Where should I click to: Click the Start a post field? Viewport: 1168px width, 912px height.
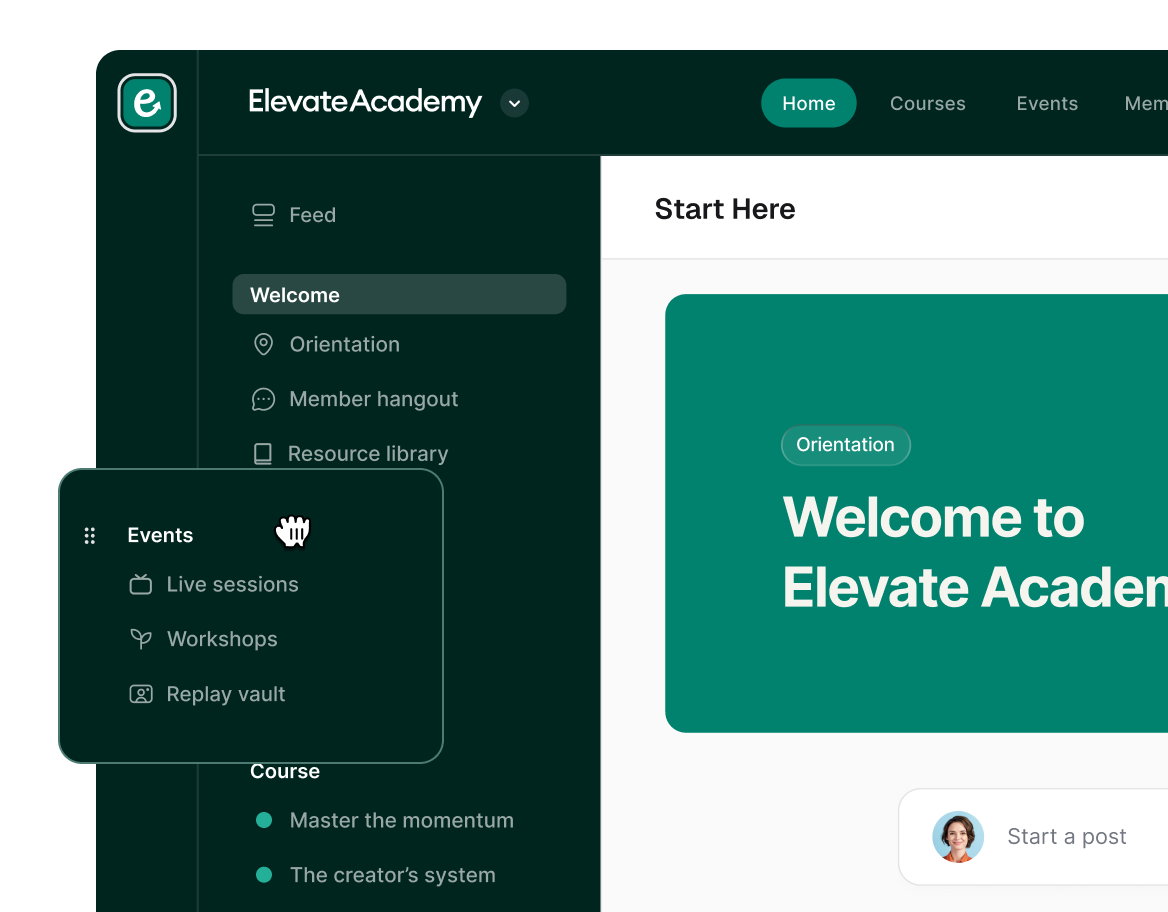click(1066, 836)
